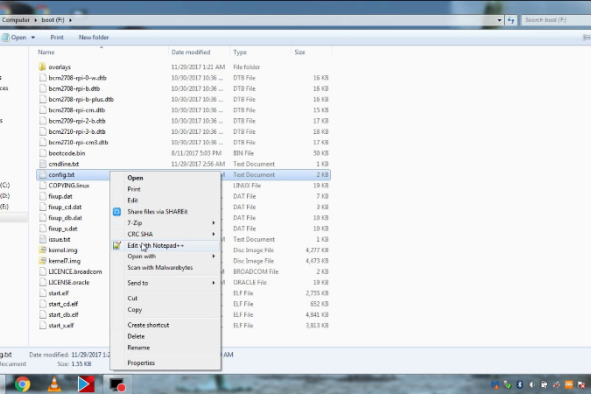Select the kernel7.img disc image icon
This screenshot has width=591, height=394.
[x=43, y=261]
